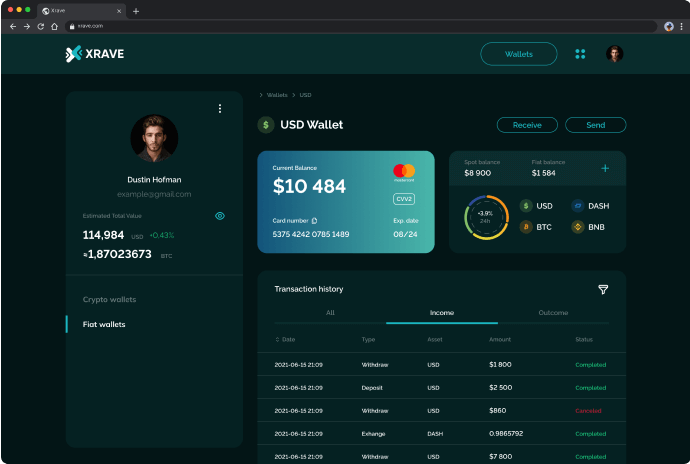This screenshot has width=690, height=464.
Task: Toggle estimated total value visibility eye
Action: [220, 216]
